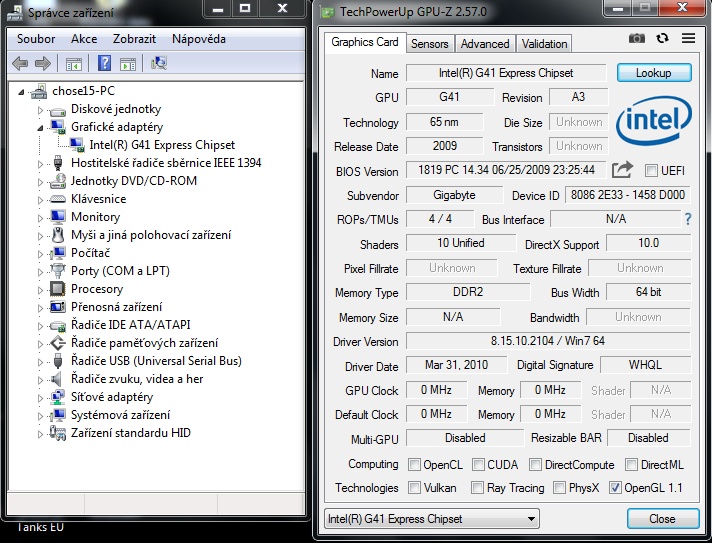Image resolution: width=712 pixels, height=543 pixels.
Task: Switch to the Validation tab
Action: click(x=544, y=44)
